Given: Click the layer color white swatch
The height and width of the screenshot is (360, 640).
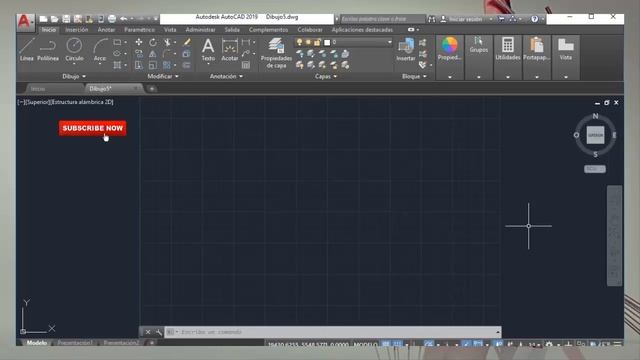Looking at the screenshot, I should (327, 42).
